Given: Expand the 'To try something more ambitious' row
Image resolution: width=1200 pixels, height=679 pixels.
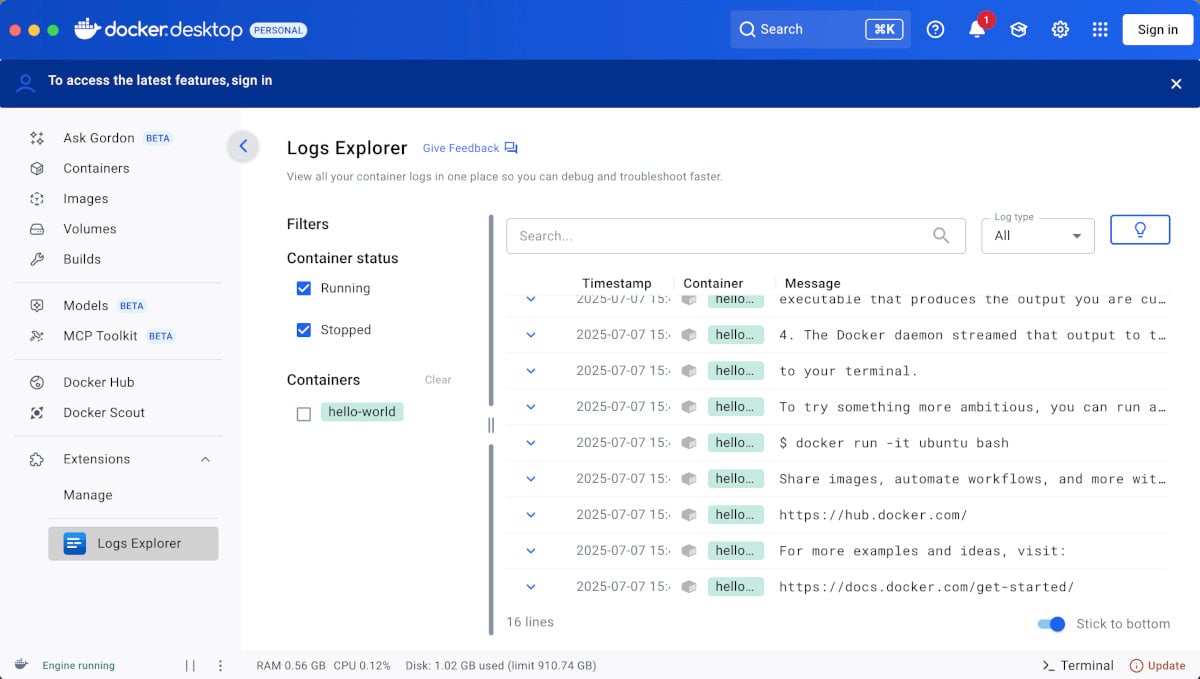Looking at the screenshot, I should click(x=531, y=407).
